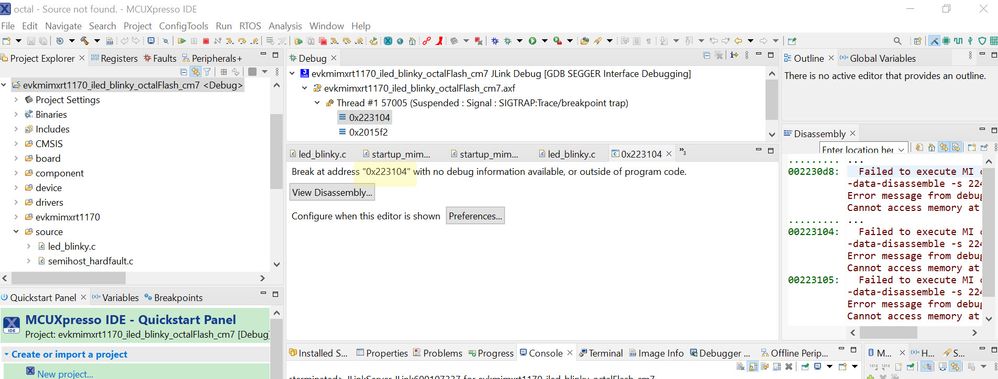Open the Registers view tab

click(114, 58)
